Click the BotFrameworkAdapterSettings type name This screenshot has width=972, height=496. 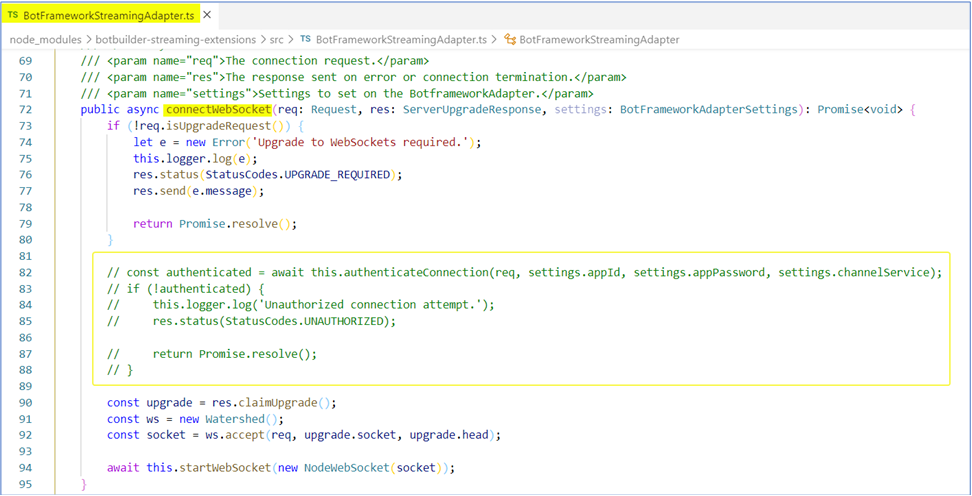point(709,110)
